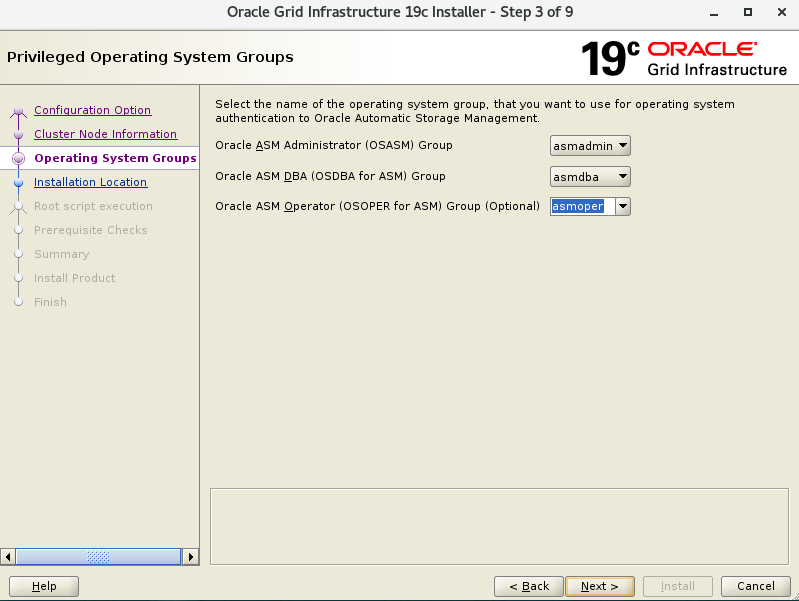
Task: Open Cluster Node Information step
Action: (x=105, y=134)
